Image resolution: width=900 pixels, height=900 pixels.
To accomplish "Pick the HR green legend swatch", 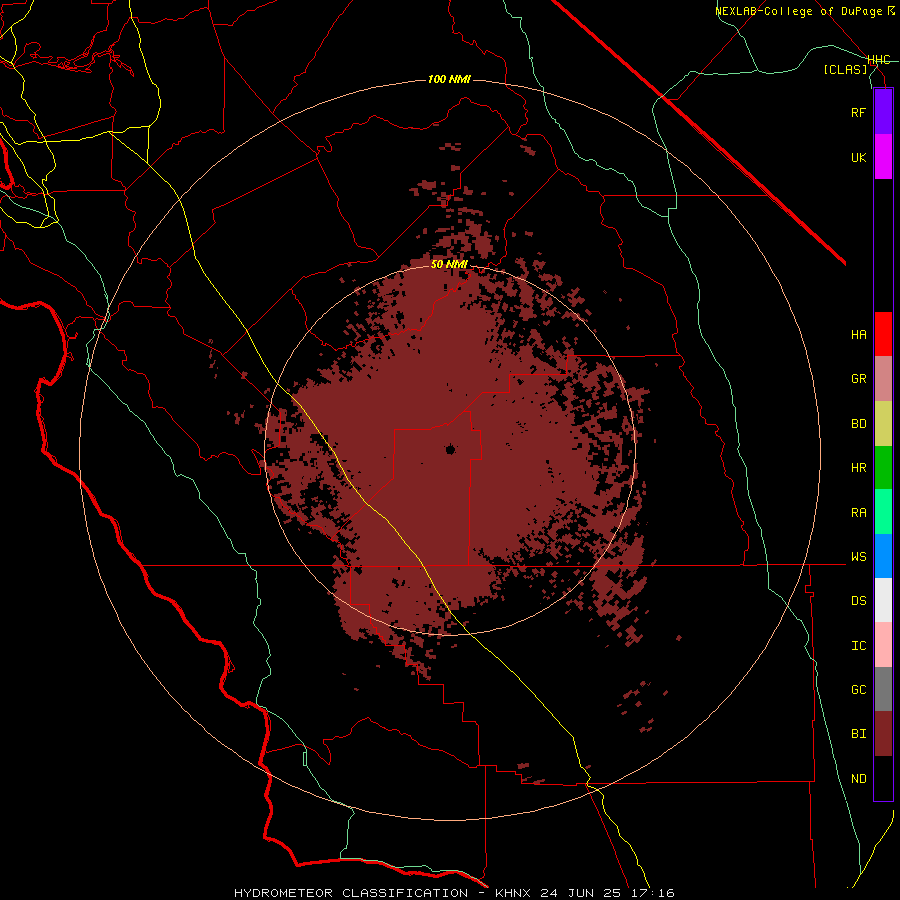I will [x=883, y=467].
